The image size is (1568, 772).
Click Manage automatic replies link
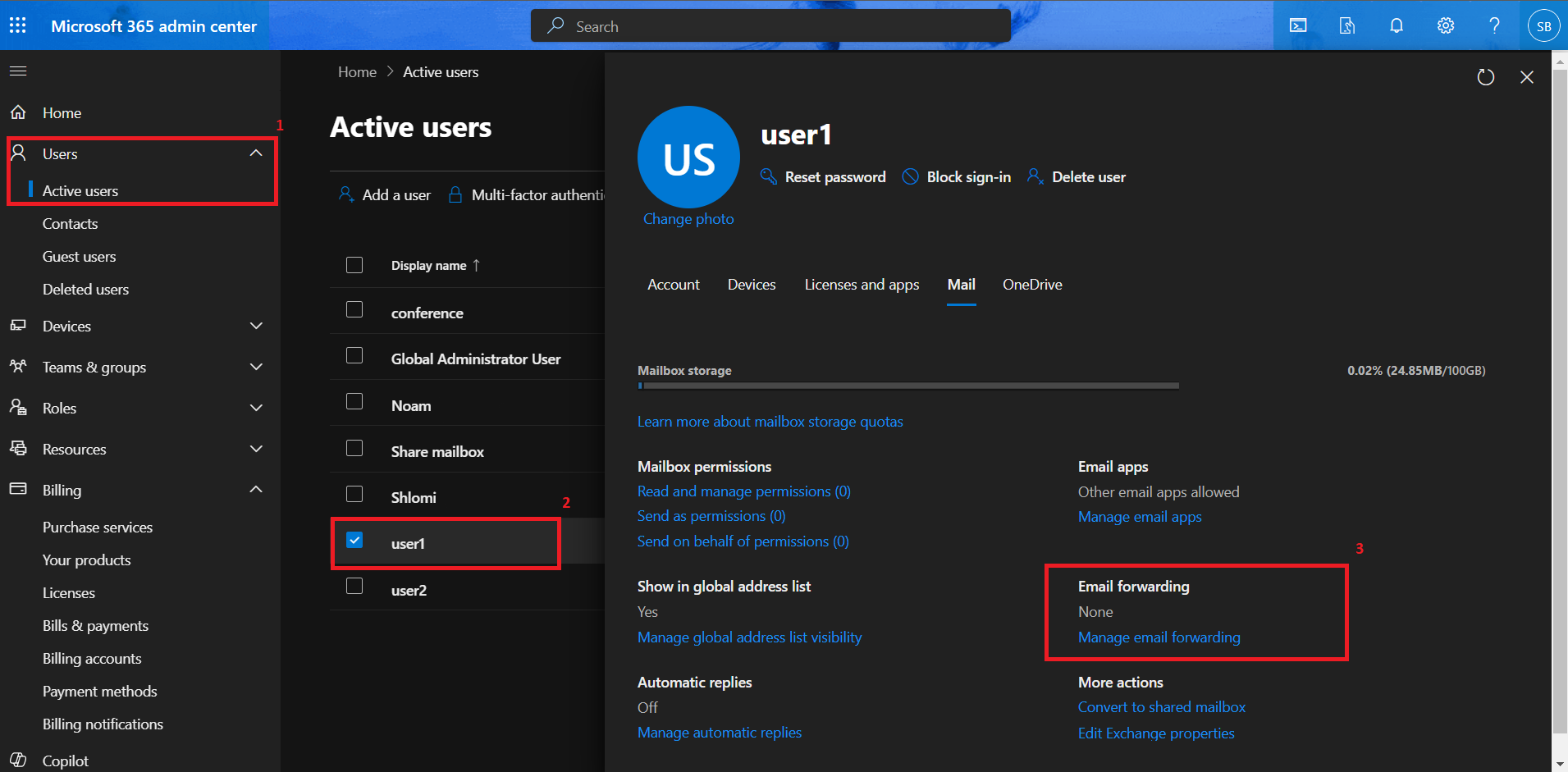tap(720, 733)
